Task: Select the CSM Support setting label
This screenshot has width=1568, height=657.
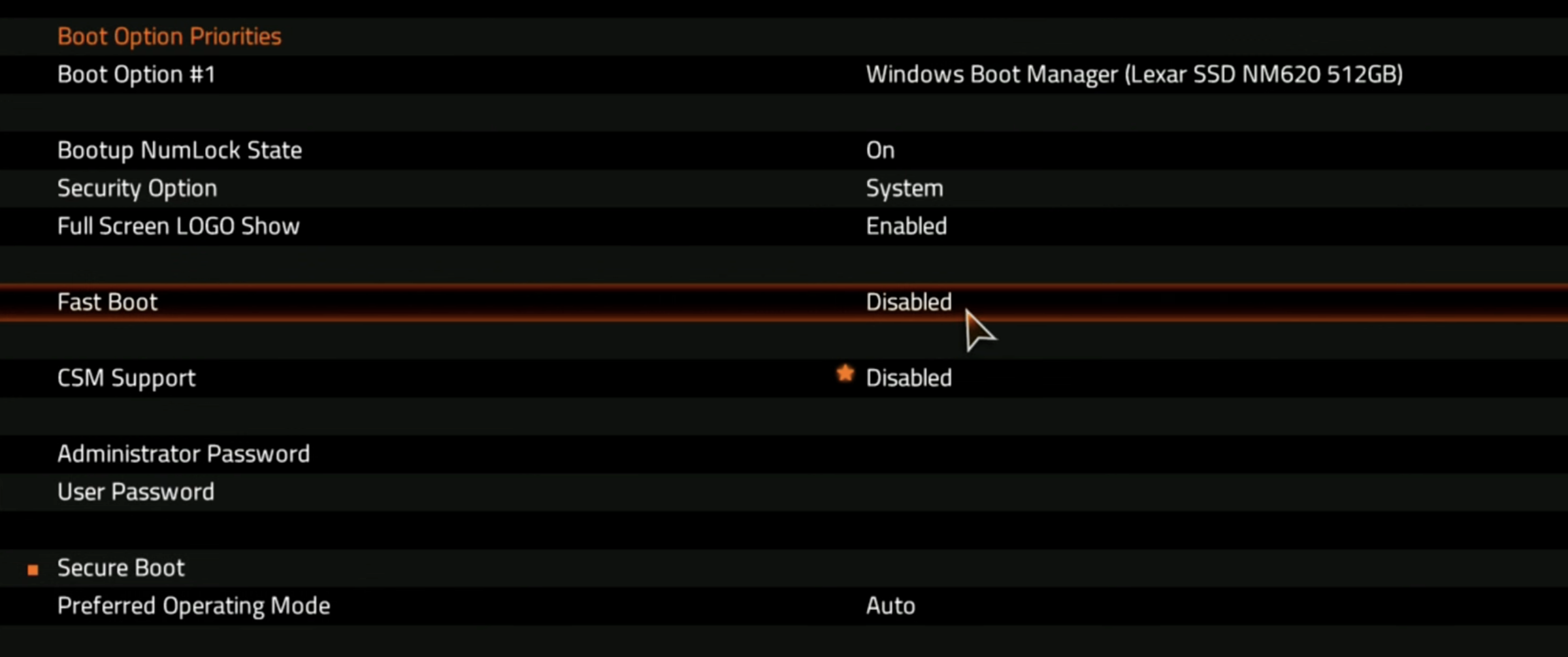Action: tap(126, 378)
